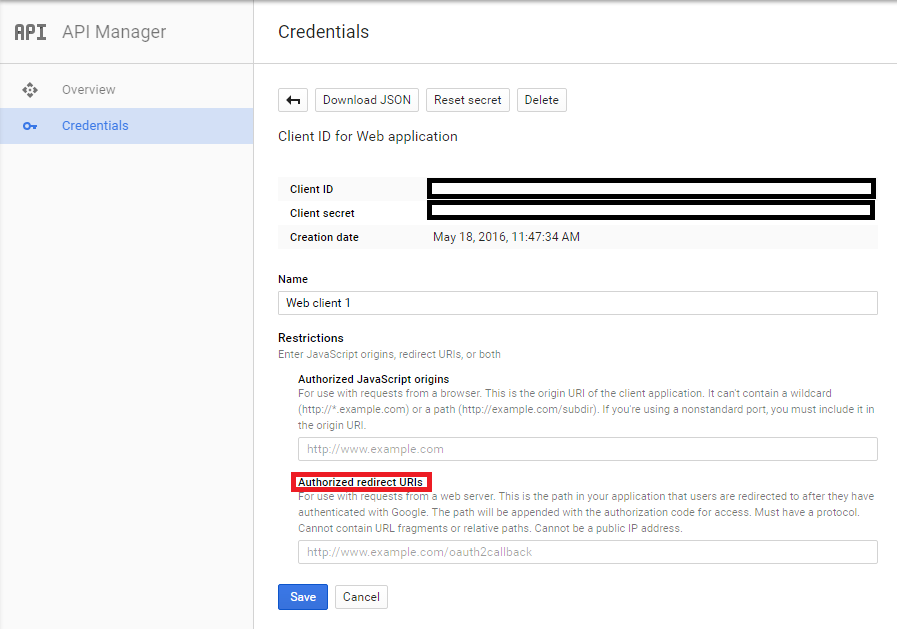Cancel editing the credentials
897x629 pixels.
pyautogui.click(x=361, y=597)
